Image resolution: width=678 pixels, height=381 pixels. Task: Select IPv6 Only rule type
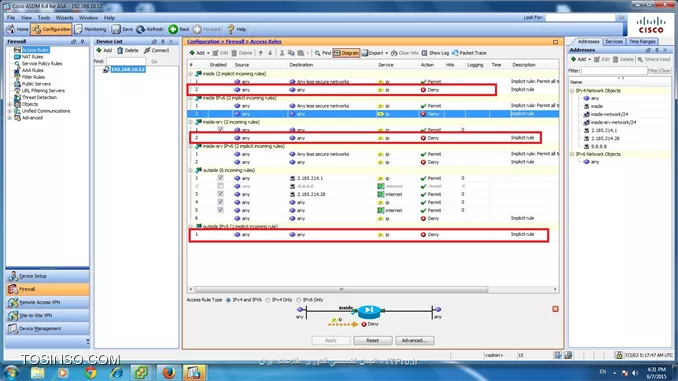(299, 300)
